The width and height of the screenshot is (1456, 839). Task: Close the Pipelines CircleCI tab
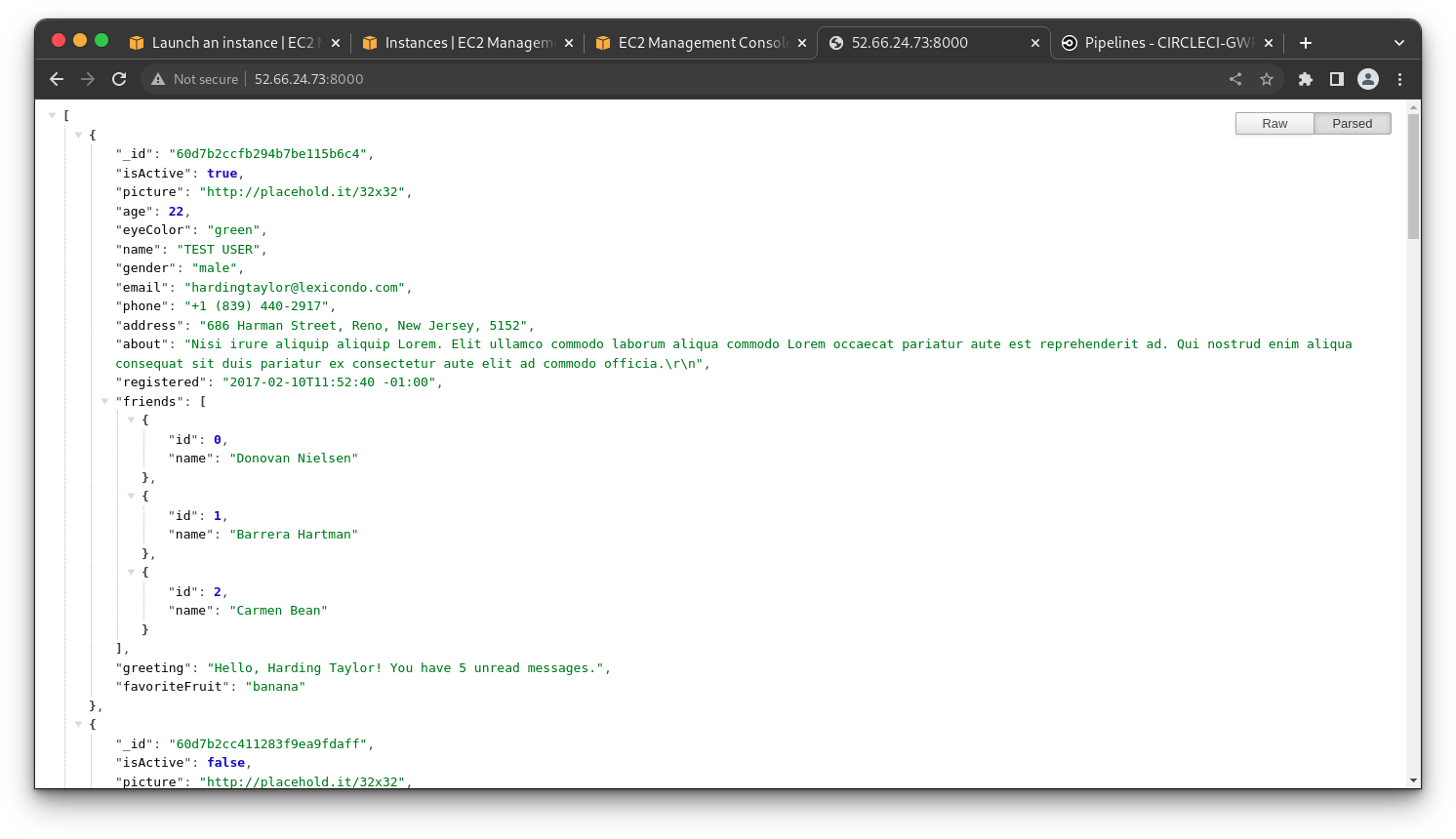pos(1269,43)
